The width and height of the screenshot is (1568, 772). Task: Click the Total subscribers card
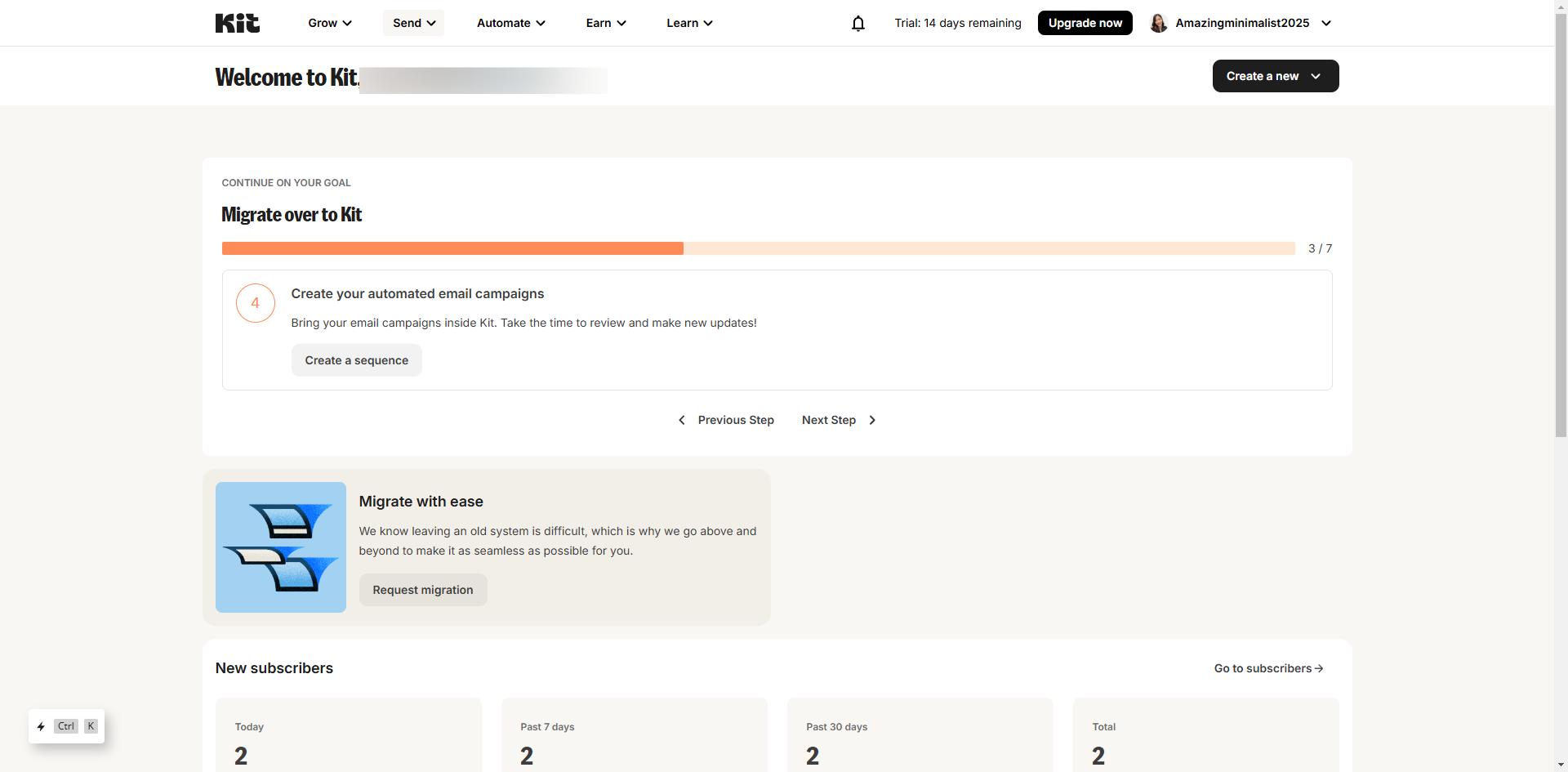[1206, 734]
